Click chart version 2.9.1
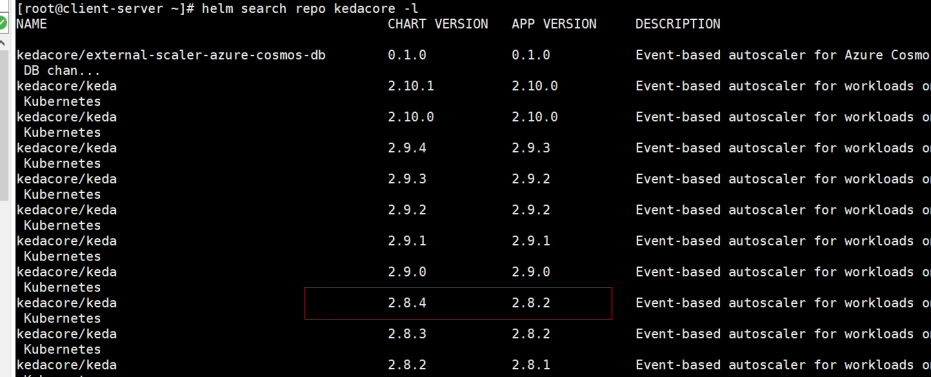The image size is (931, 377). tap(407, 241)
